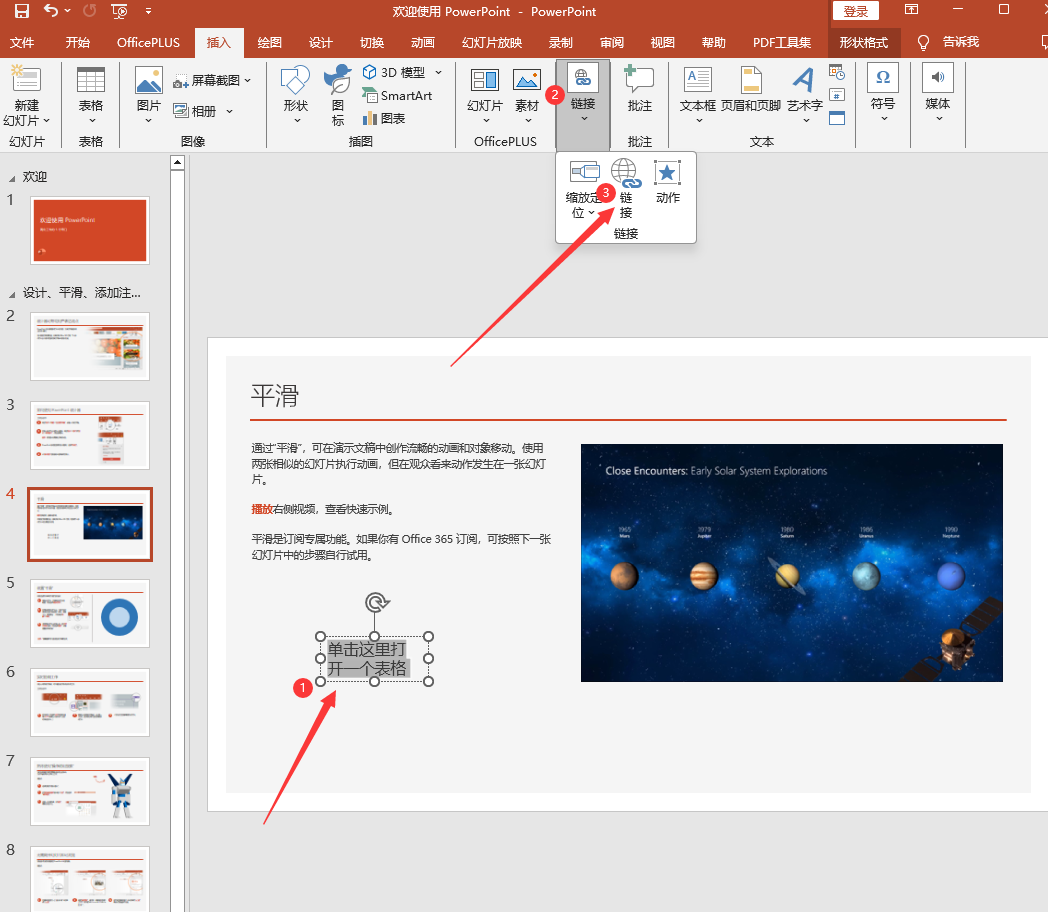Switch to the 形状格式 tab

864,42
